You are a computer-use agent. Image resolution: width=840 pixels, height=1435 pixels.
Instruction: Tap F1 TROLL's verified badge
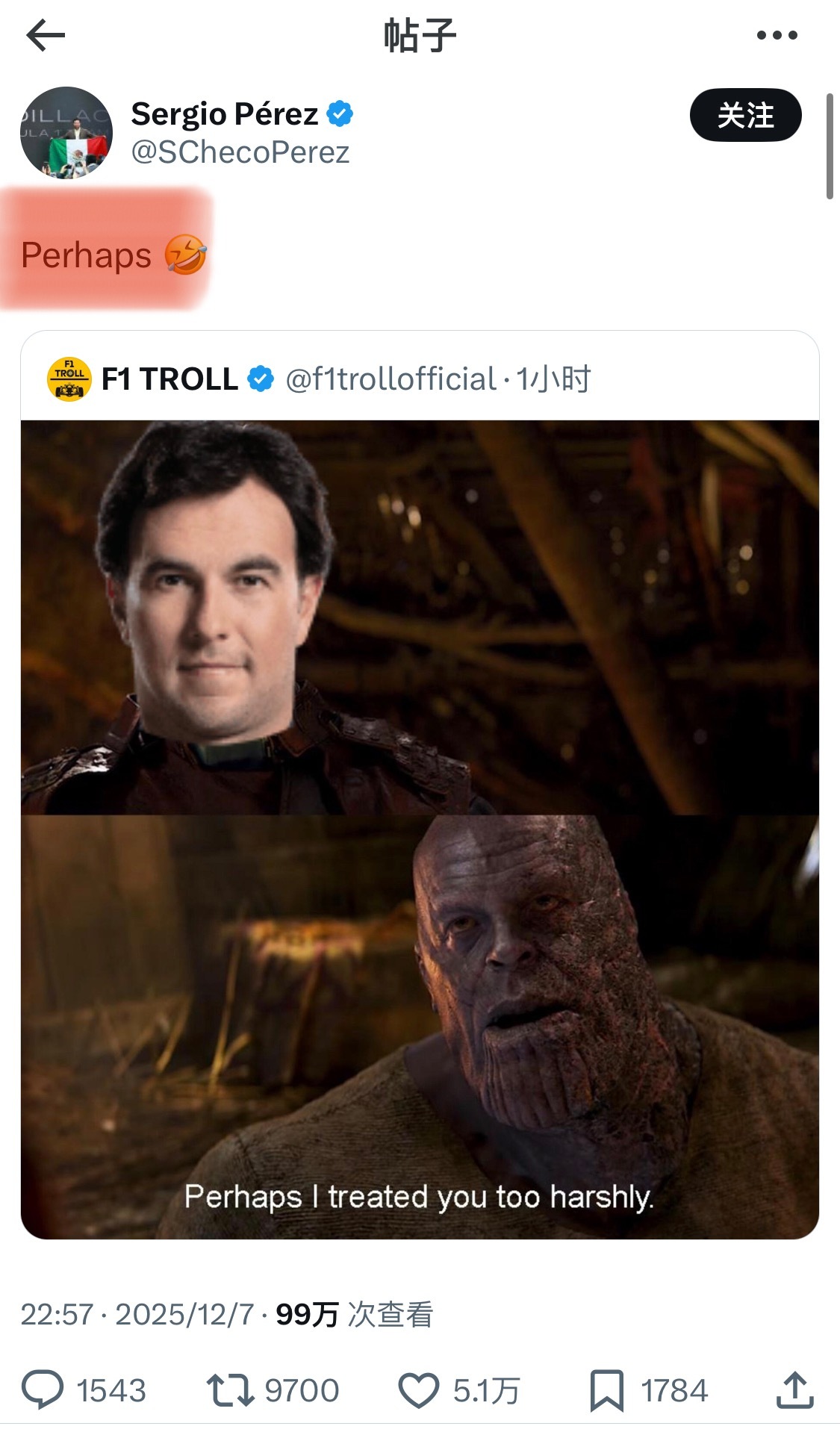[x=260, y=379]
